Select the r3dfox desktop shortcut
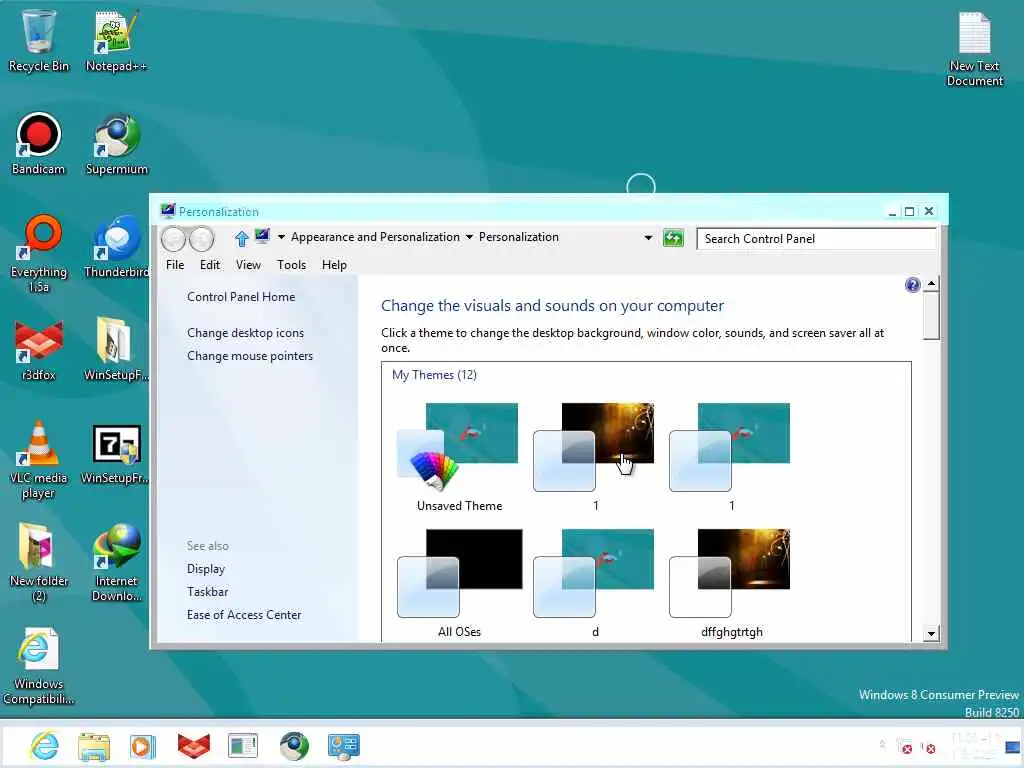Image resolution: width=1024 pixels, height=768 pixels. coord(38,350)
